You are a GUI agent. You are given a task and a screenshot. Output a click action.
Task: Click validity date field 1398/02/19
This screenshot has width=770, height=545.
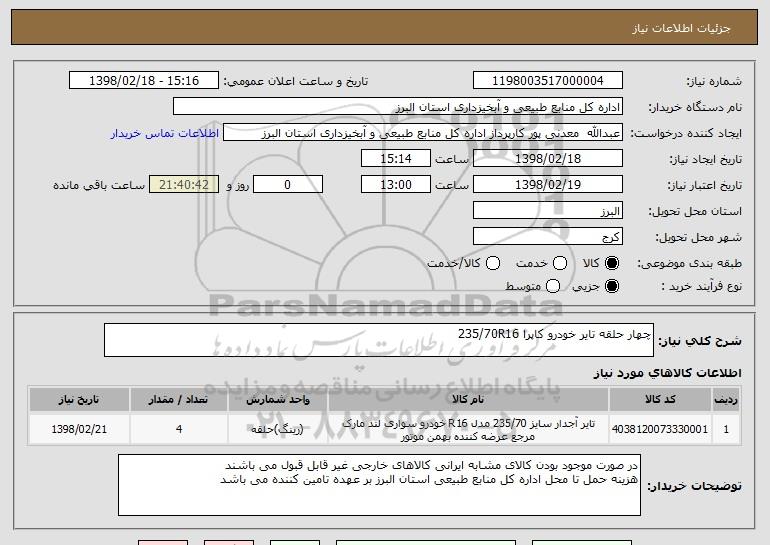tap(548, 185)
